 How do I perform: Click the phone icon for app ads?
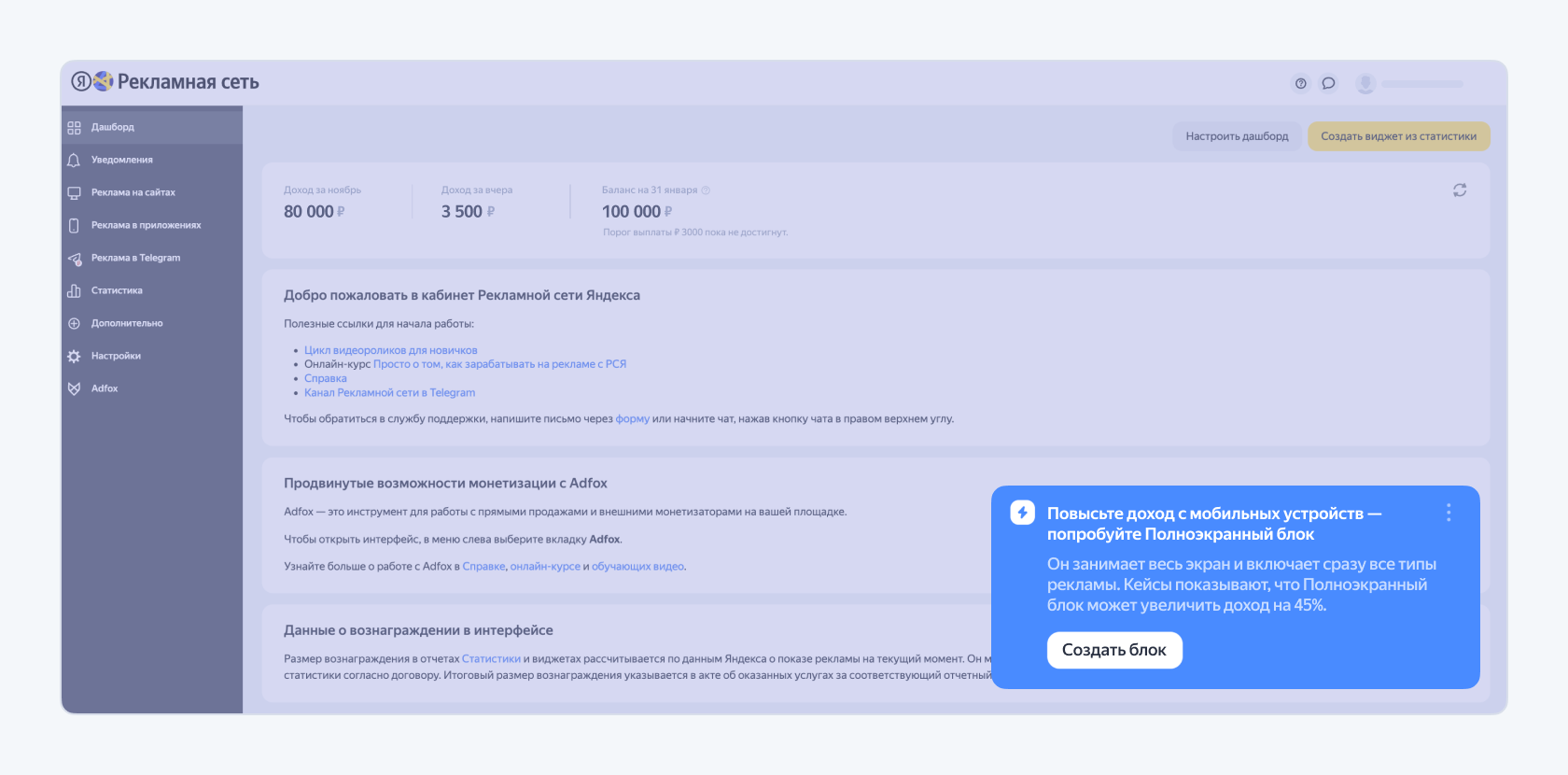click(x=74, y=226)
